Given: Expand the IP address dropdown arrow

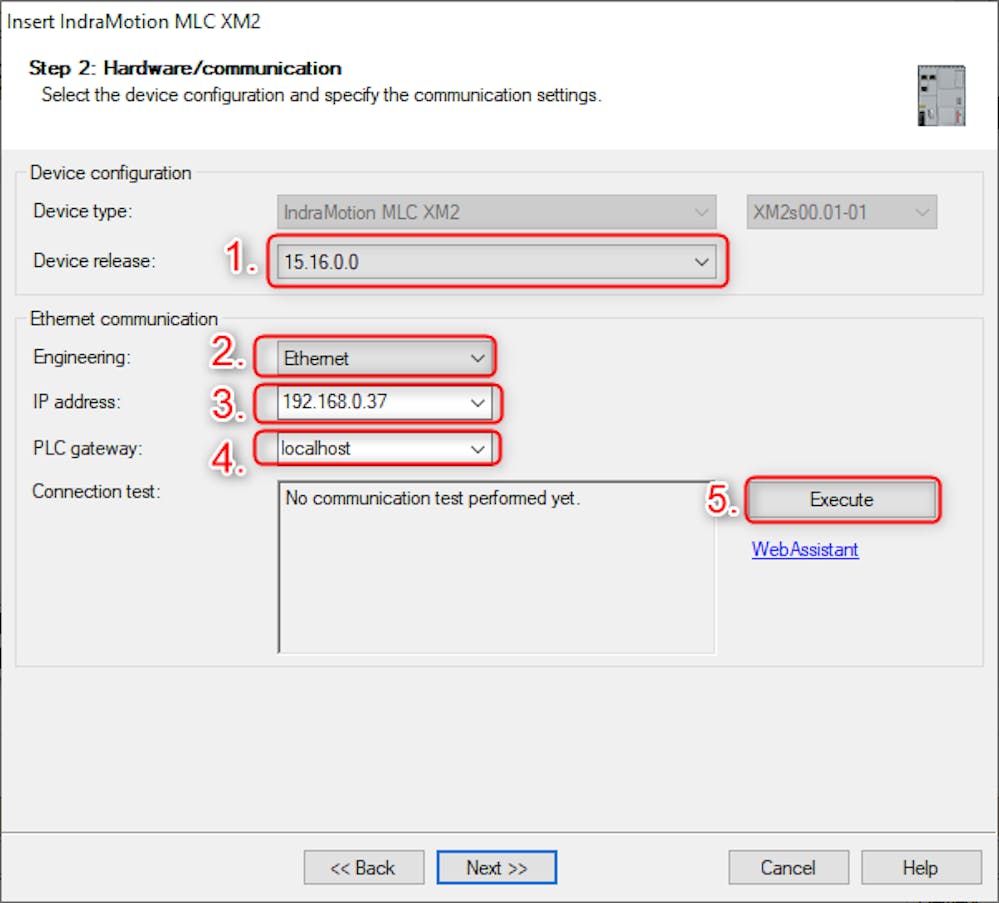Looking at the screenshot, I should pyautogui.click(x=477, y=403).
